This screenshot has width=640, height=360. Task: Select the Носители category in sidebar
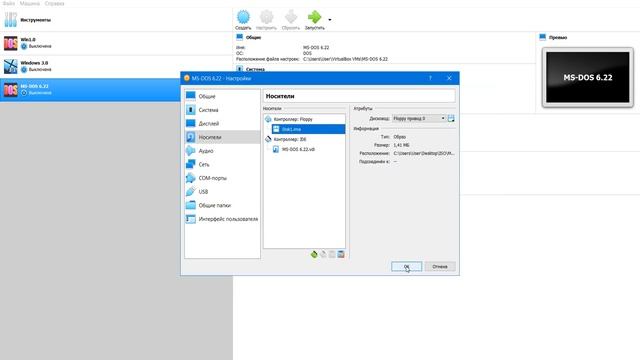[x=222, y=137]
